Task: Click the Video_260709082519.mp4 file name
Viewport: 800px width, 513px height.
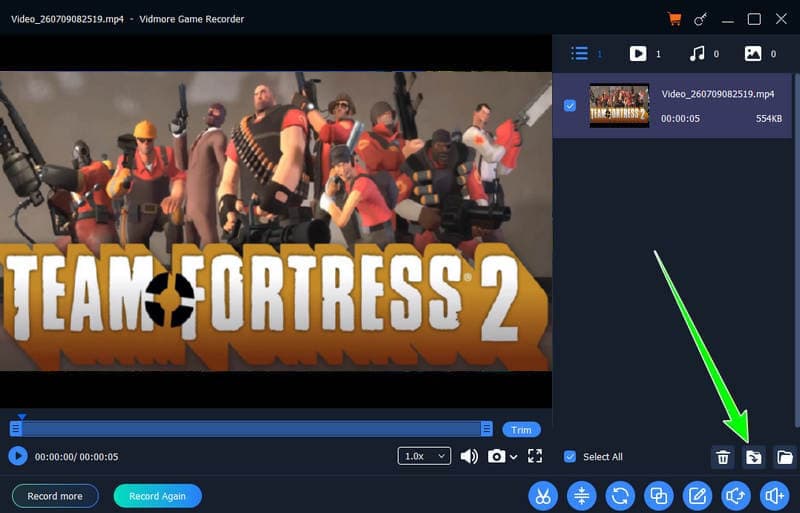Action: pyautogui.click(x=717, y=94)
